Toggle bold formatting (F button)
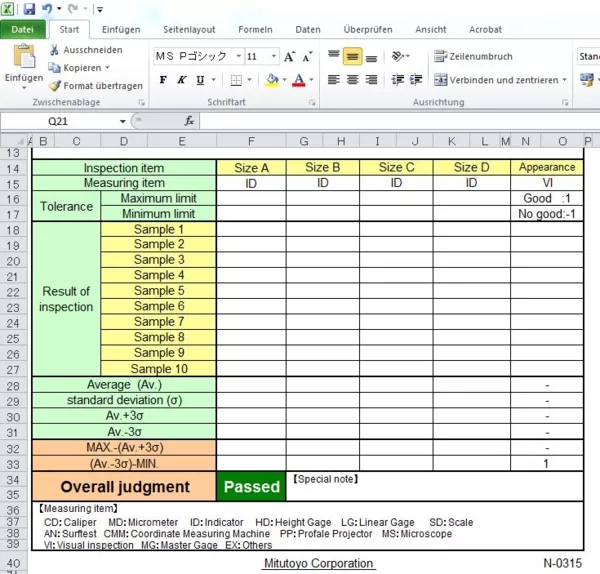The image size is (600, 574). [163, 80]
